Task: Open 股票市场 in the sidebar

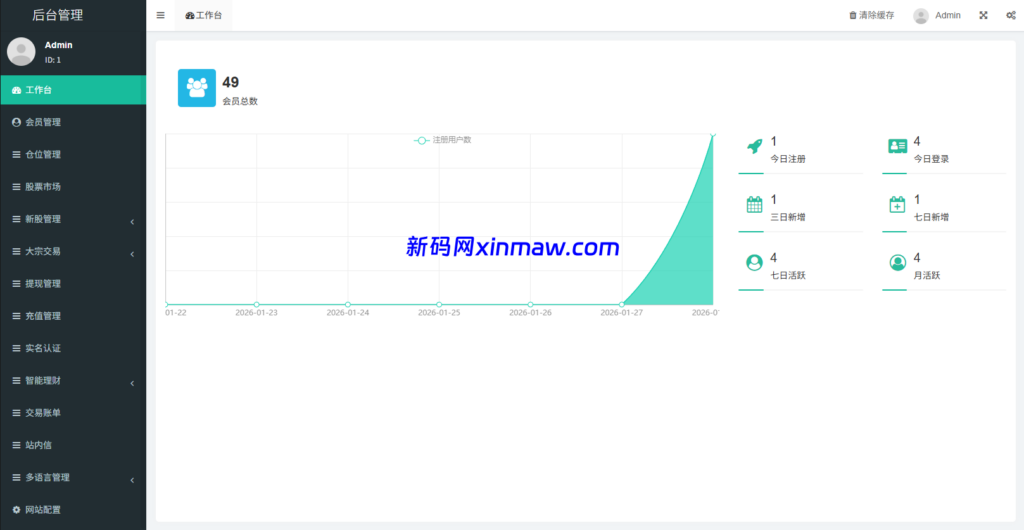Action: click(73, 187)
